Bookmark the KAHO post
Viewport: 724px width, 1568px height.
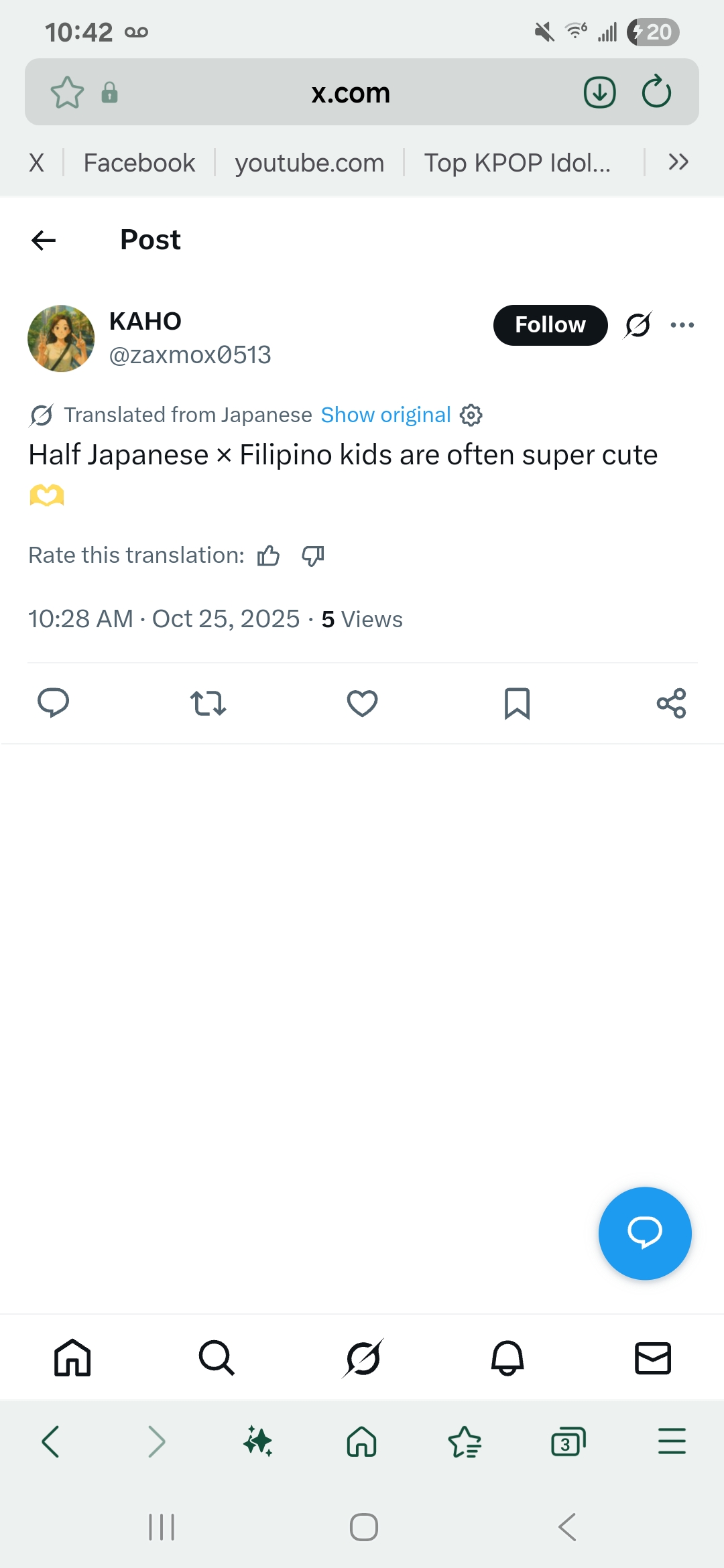517,703
